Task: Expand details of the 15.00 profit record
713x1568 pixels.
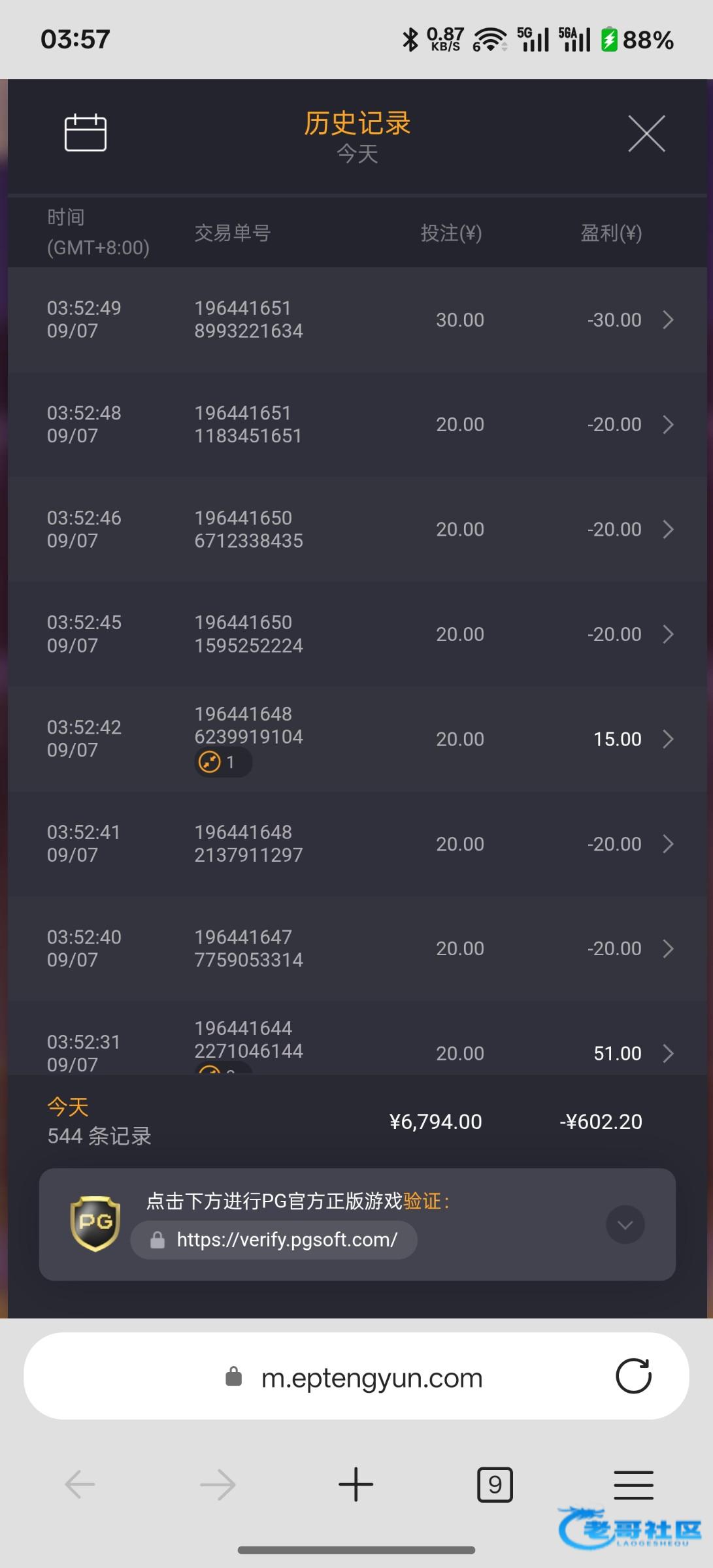Action: pos(668,740)
